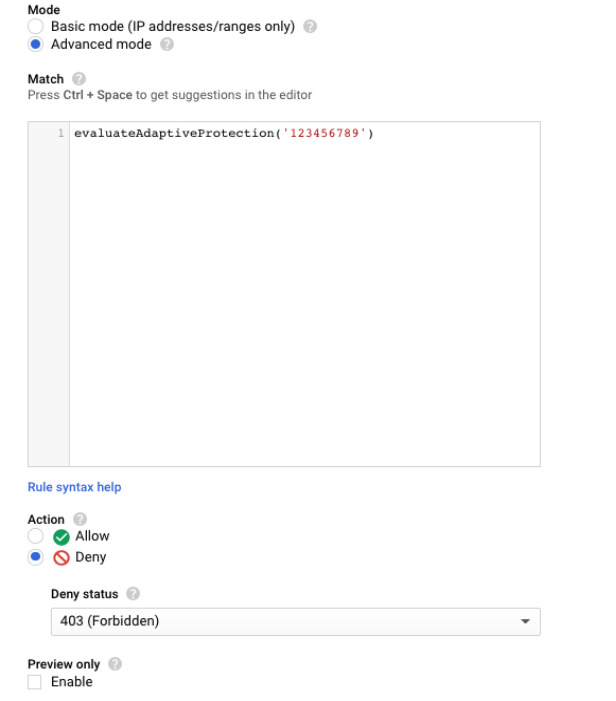The height and width of the screenshot is (701, 616).
Task: Show help for Preview only
Action: tap(115, 664)
